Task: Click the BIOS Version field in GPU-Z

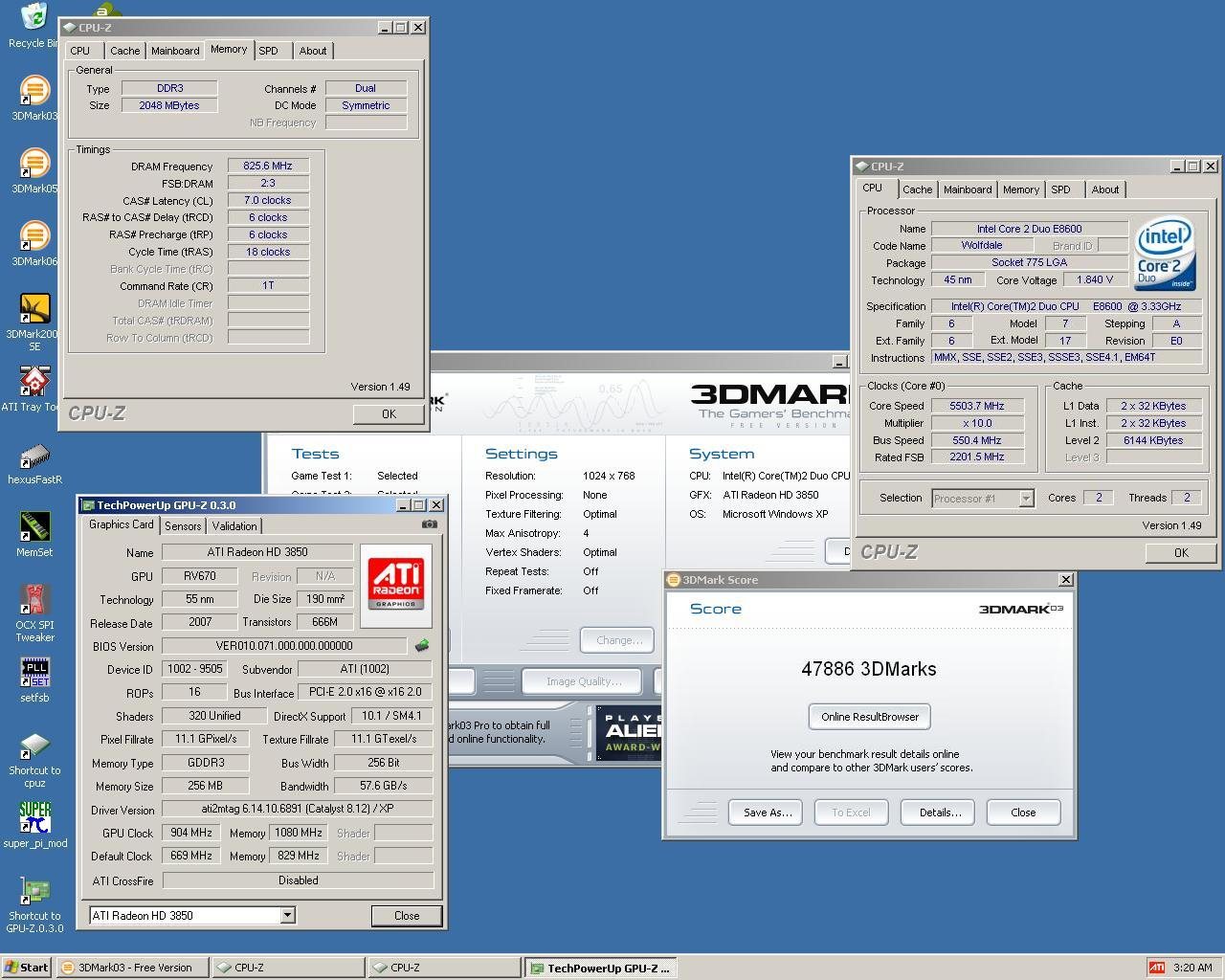Action: point(284,646)
